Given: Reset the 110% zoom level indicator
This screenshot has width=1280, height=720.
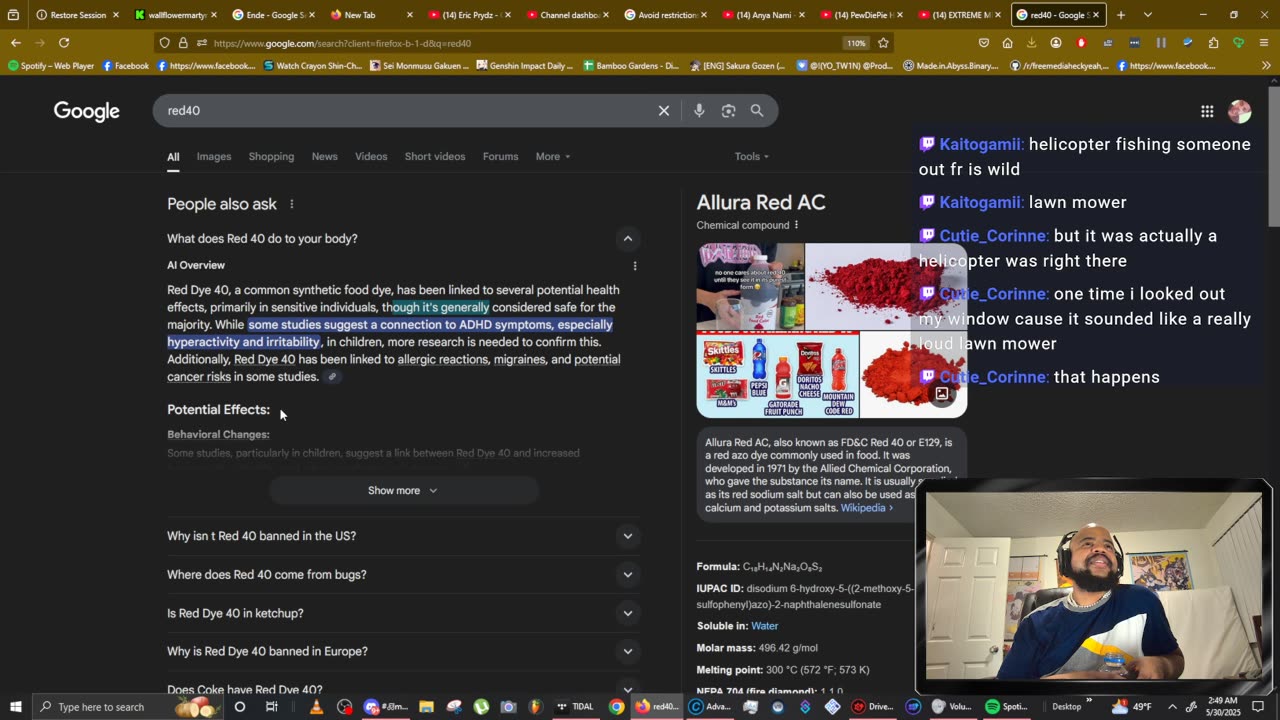Looking at the screenshot, I should click(856, 43).
